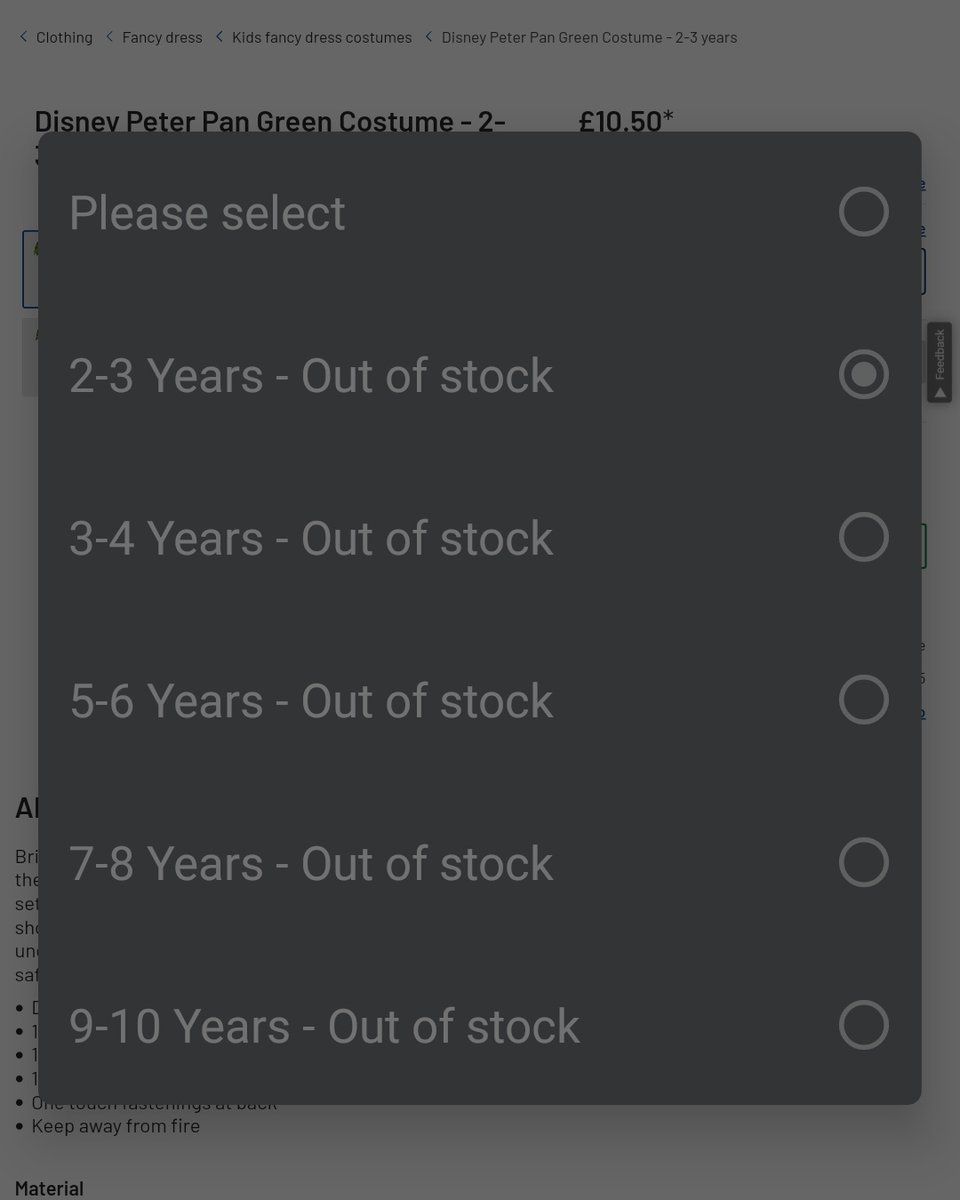Click the back chevron before Clothing breadcrumb
This screenshot has width=960, height=1200.
point(24,37)
